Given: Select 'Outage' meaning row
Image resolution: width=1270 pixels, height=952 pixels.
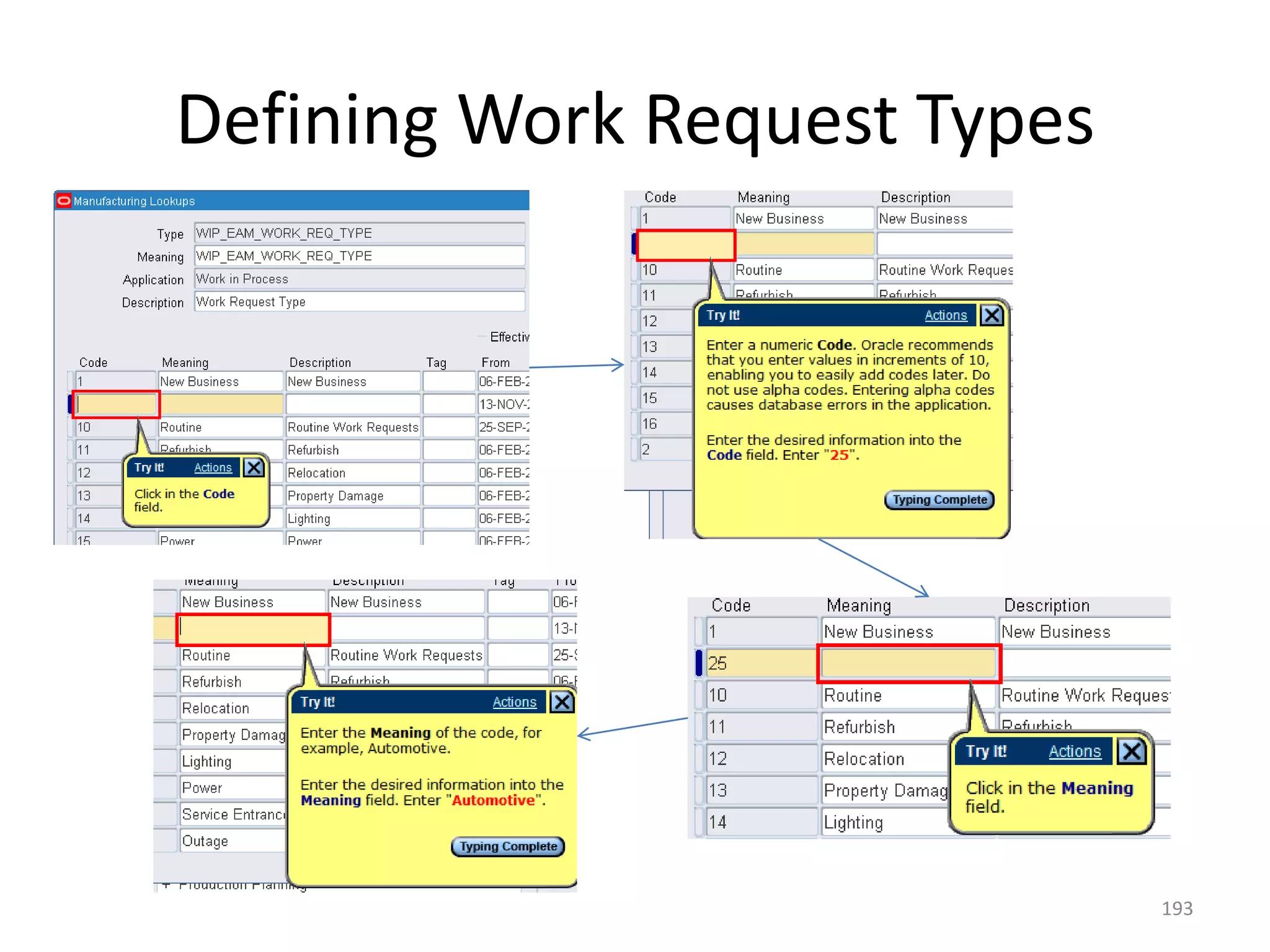Looking at the screenshot, I should coord(233,841).
